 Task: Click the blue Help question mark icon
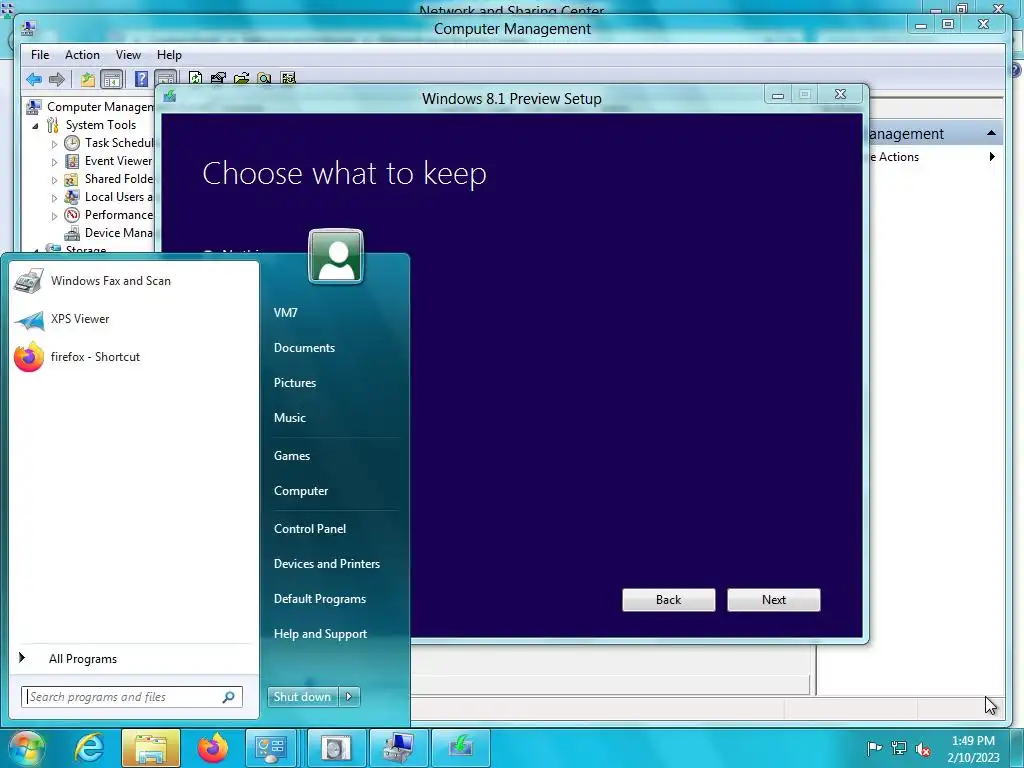[141, 80]
